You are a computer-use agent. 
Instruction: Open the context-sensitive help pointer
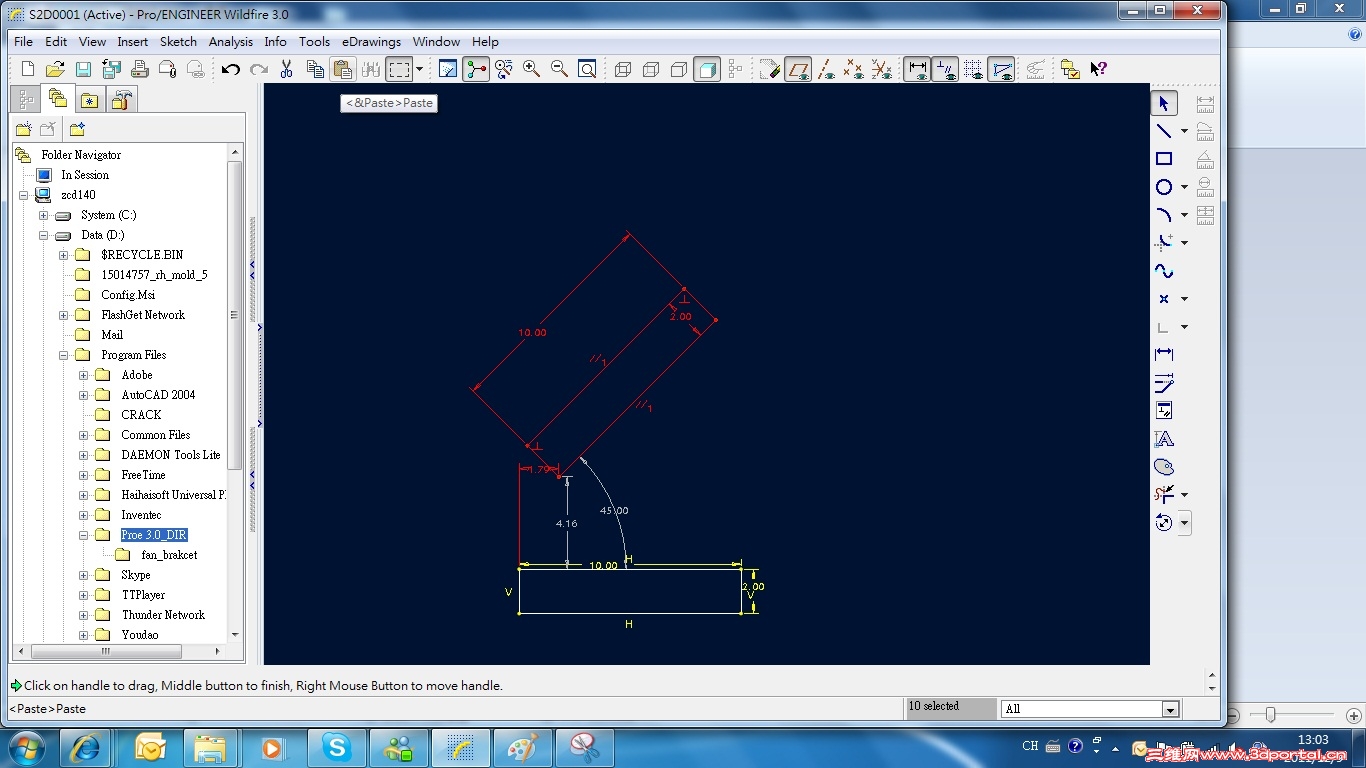[1098, 69]
